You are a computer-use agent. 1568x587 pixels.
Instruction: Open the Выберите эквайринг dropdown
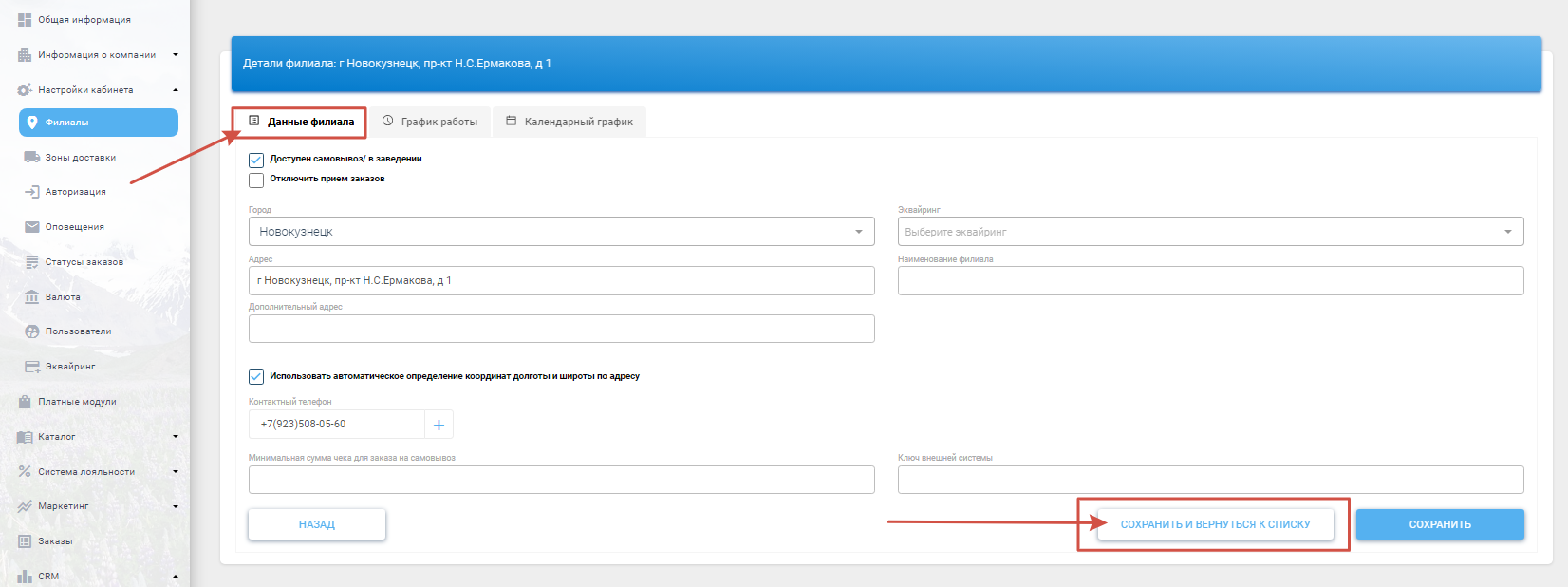1210,232
